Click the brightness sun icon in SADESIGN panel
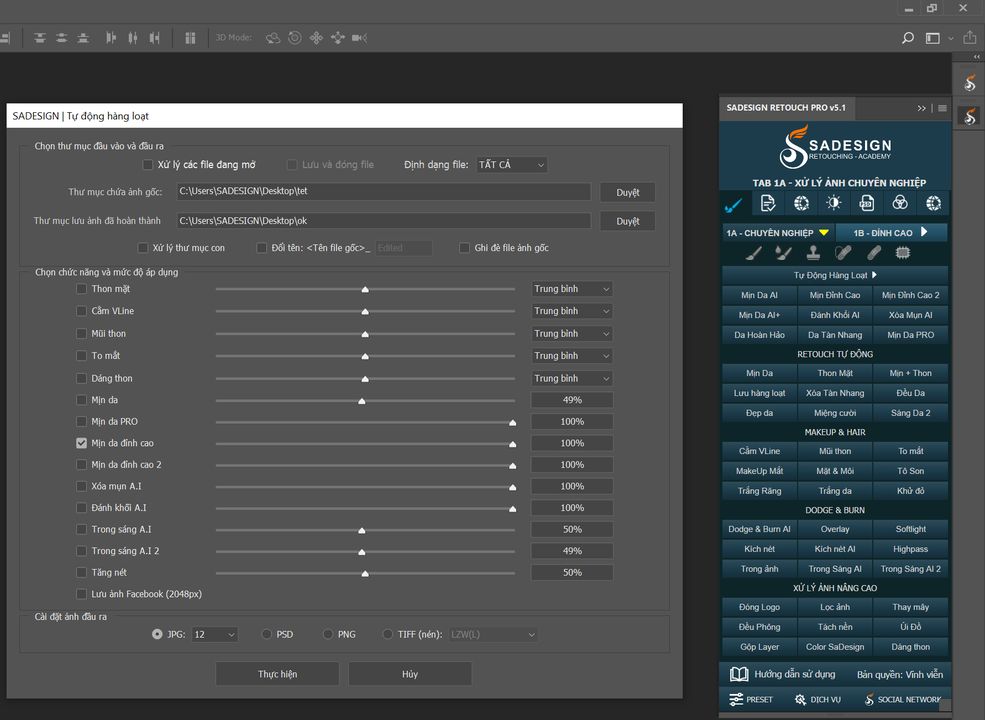This screenshot has height=720, width=985. (834, 203)
